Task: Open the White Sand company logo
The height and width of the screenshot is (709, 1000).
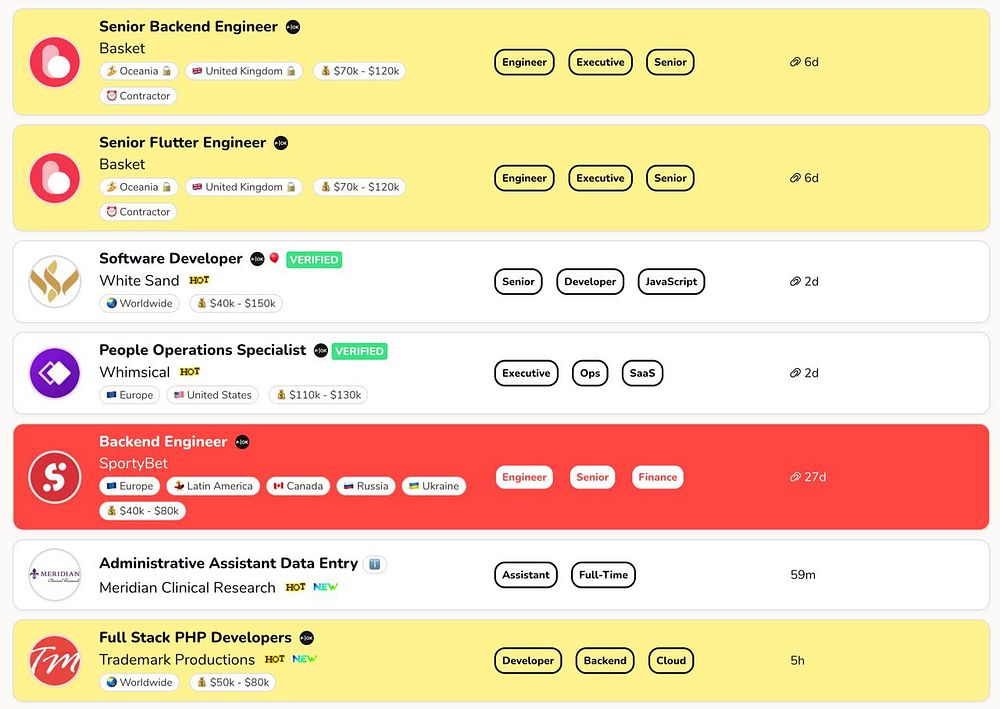Action: 55,281
